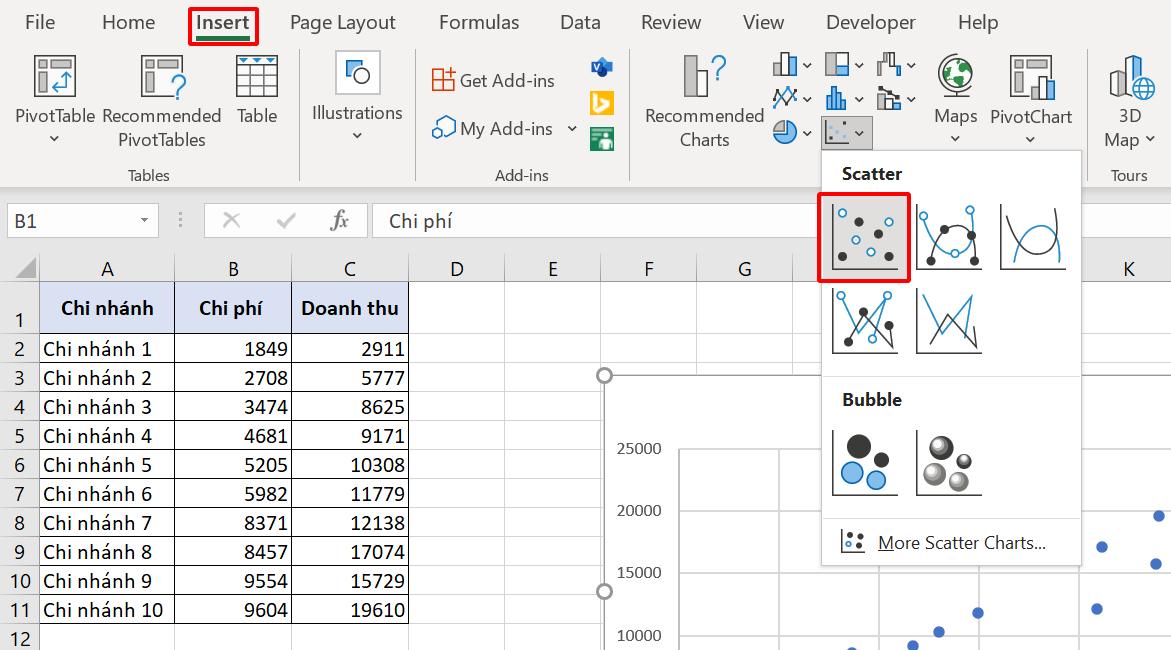Click Get Add-ins

pos(491,79)
